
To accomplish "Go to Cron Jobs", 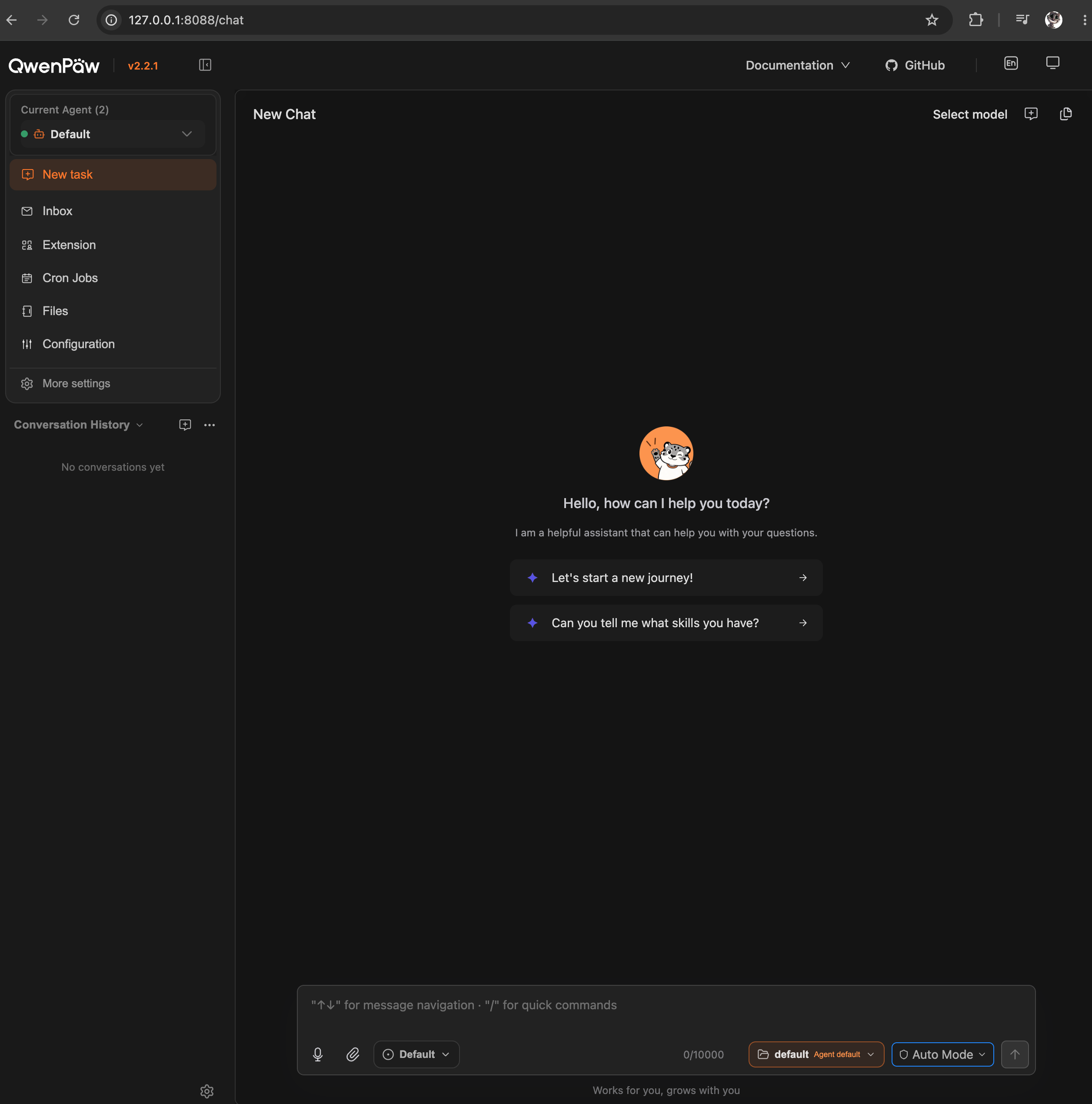I will (x=113, y=278).
